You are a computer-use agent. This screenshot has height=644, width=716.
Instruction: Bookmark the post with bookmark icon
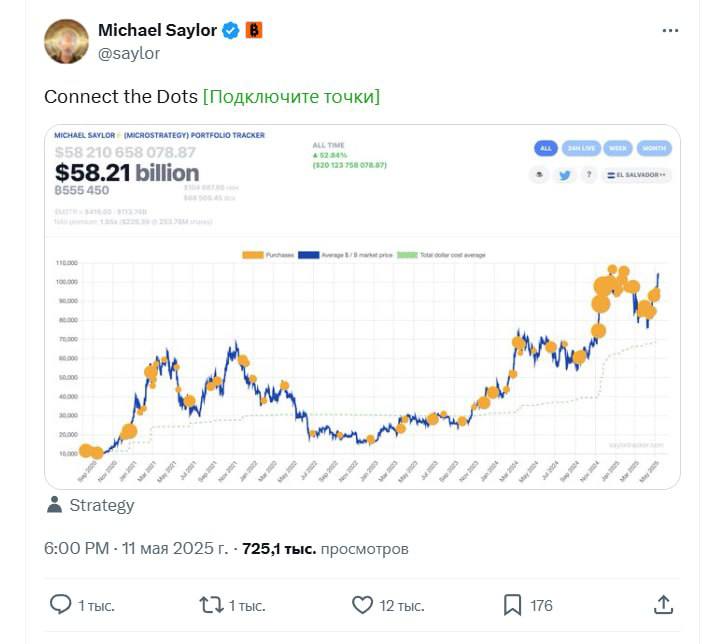(x=512, y=605)
